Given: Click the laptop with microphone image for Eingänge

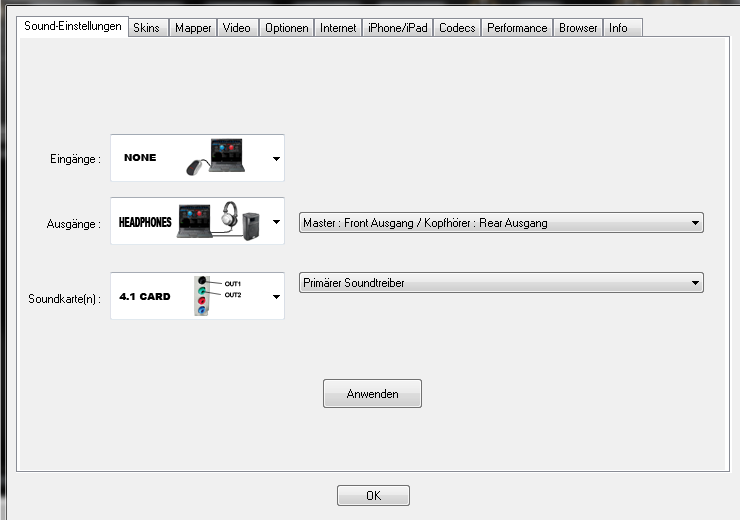Looking at the screenshot, I should [215, 158].
